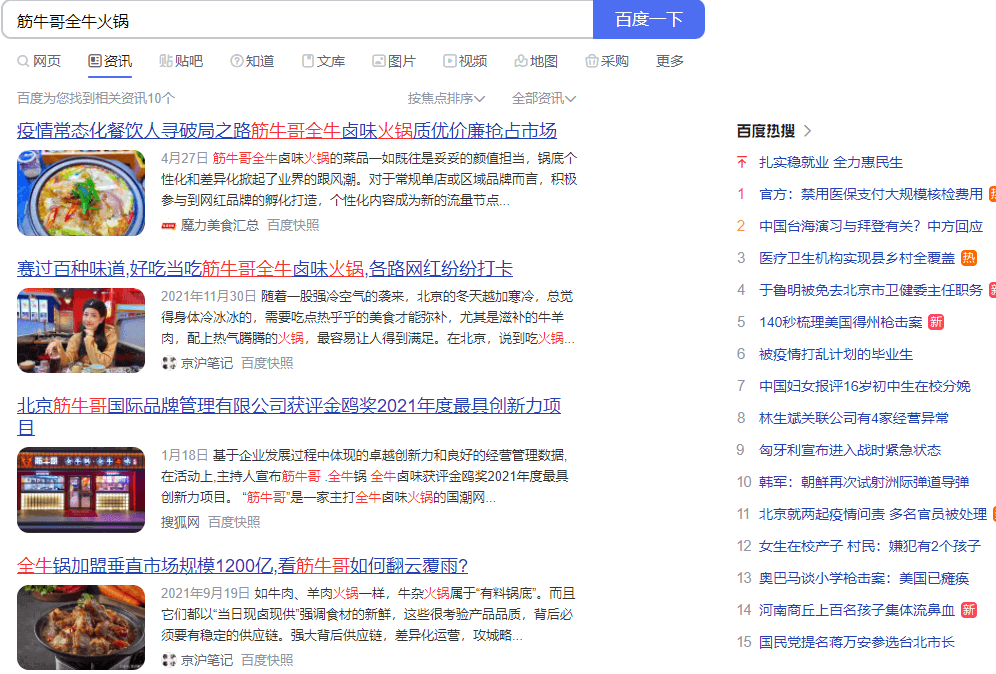The width and height of the screenshot is (996, 674).
Task: Click the map icon beside 地图
Action: (x=521, y=61)
